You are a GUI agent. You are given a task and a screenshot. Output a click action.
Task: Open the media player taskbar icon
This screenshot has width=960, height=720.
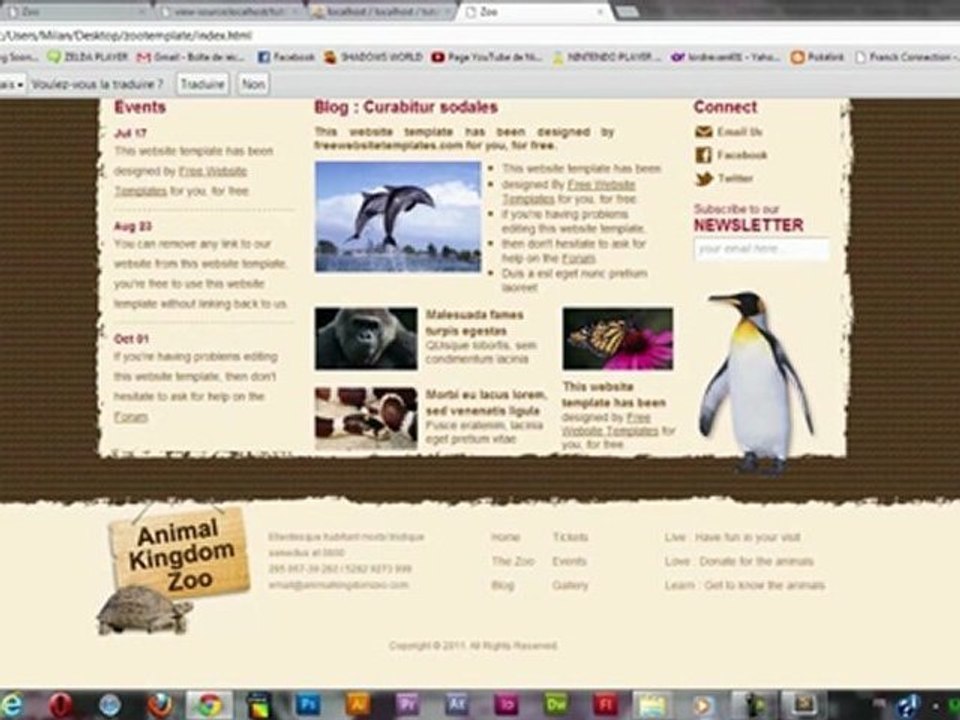[x=703, y=705]
